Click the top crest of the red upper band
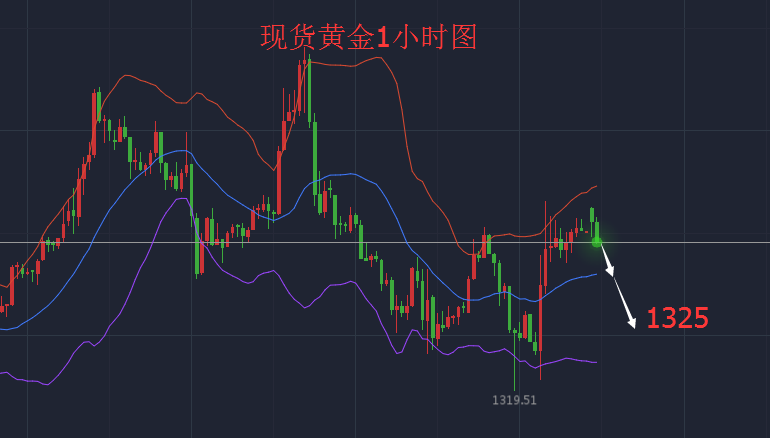770x438 pixels. pyautogui.click(x=379, y=58)
